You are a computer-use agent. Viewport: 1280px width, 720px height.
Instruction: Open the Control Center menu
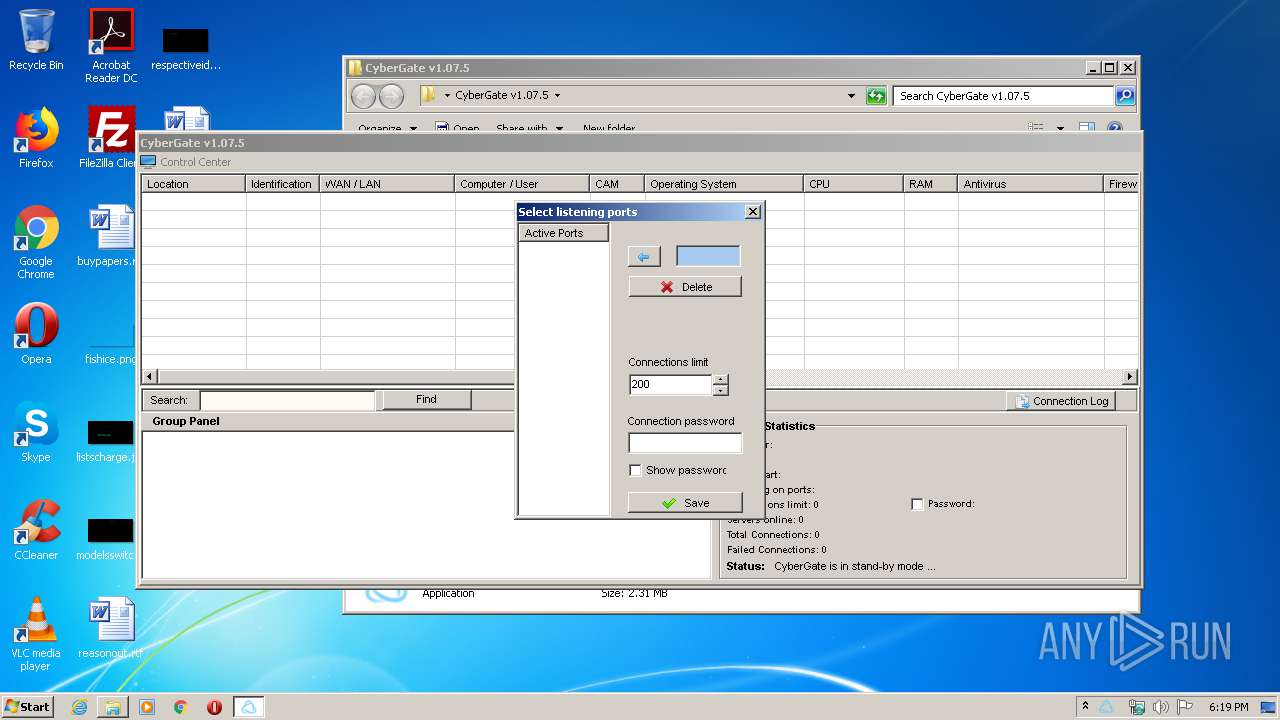(x=186, y=162)
